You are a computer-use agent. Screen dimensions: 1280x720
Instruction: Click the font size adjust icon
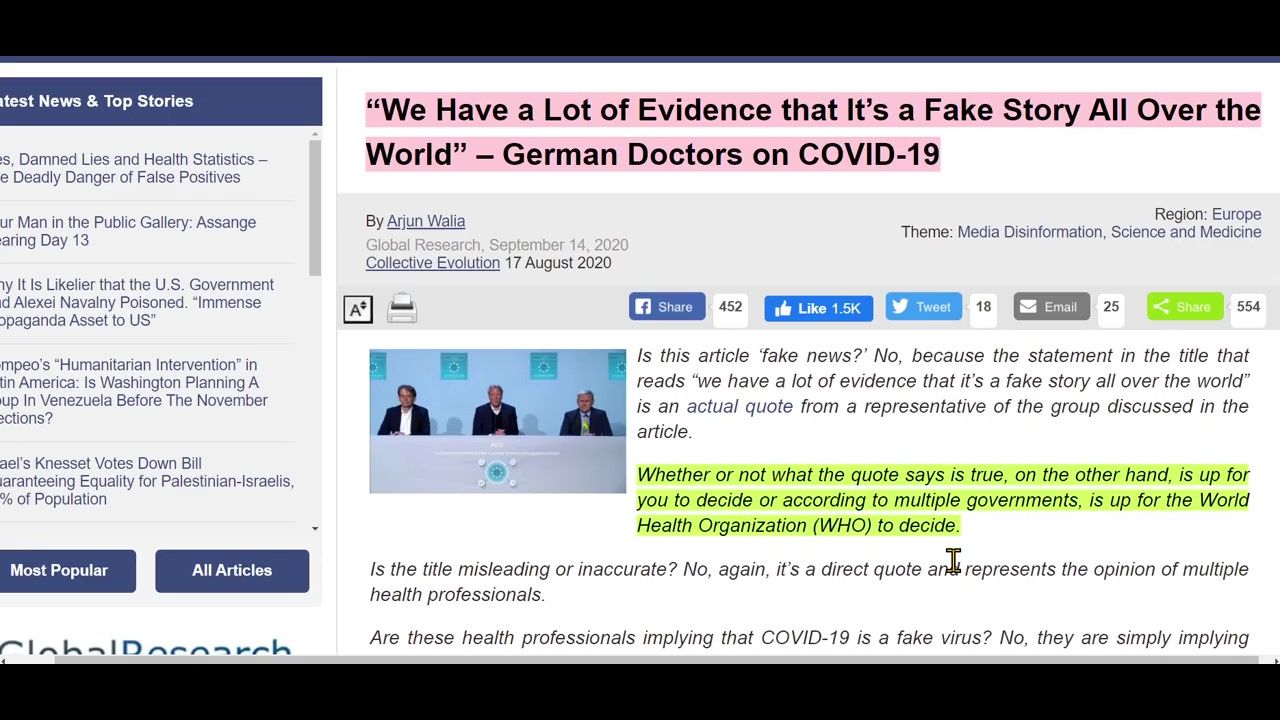[358, 309]
